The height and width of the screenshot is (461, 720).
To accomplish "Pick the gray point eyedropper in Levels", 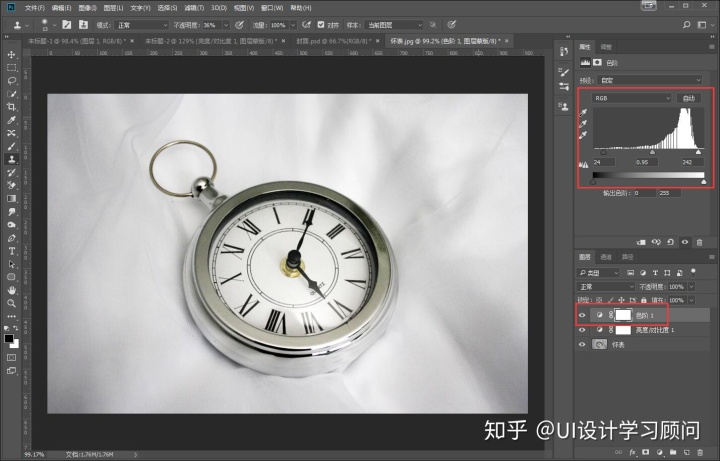I will pyautogui.click(x=583, y=124).
